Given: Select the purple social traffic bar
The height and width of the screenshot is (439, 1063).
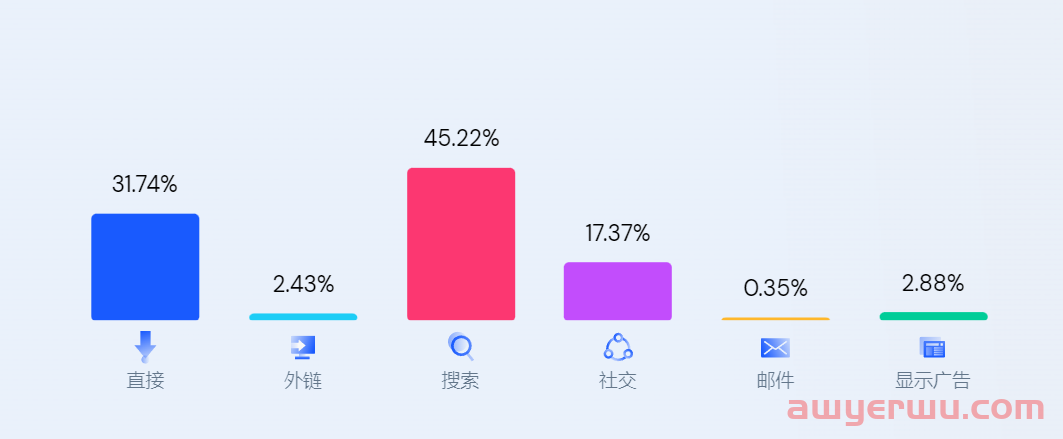Looking at the screenshot, I should tap(618, 291).
